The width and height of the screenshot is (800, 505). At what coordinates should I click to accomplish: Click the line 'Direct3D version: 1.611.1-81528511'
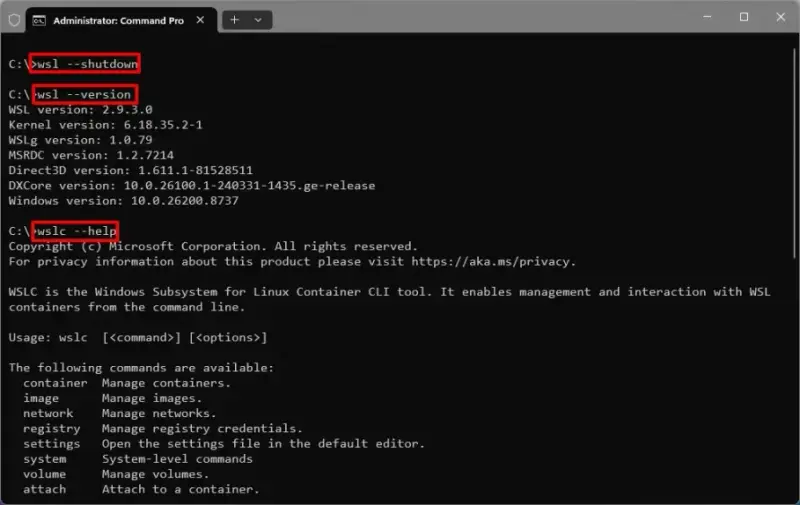[x=131, y=170]
